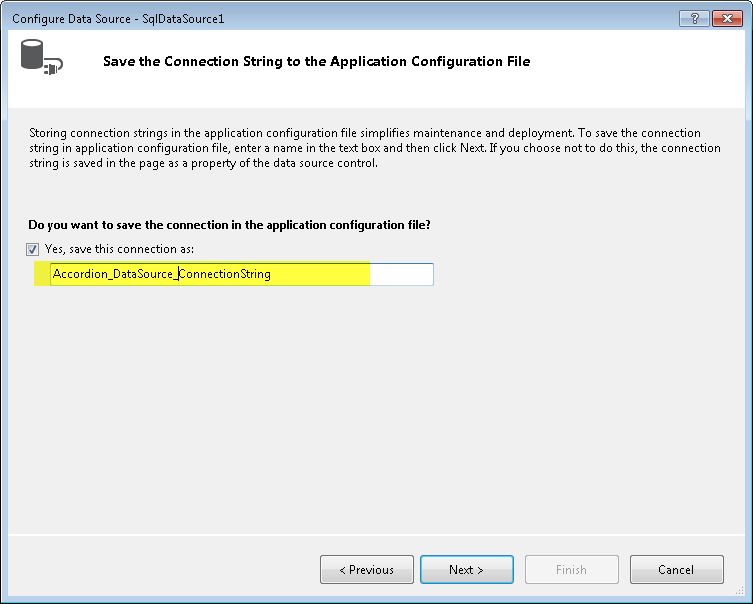Click the greyed-out Finish button
Viewport: 753px width, 604px height.
click(571, 570)
